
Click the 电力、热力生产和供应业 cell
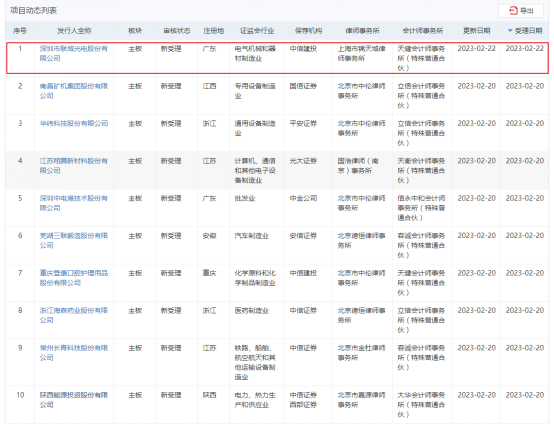point(255,400)
